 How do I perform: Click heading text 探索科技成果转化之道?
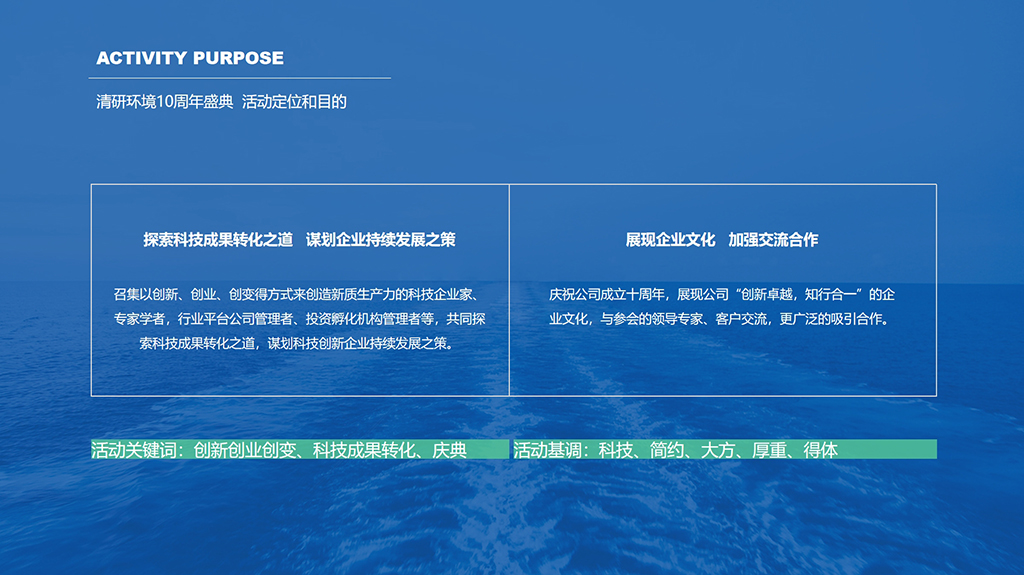[x=218, y=240]
